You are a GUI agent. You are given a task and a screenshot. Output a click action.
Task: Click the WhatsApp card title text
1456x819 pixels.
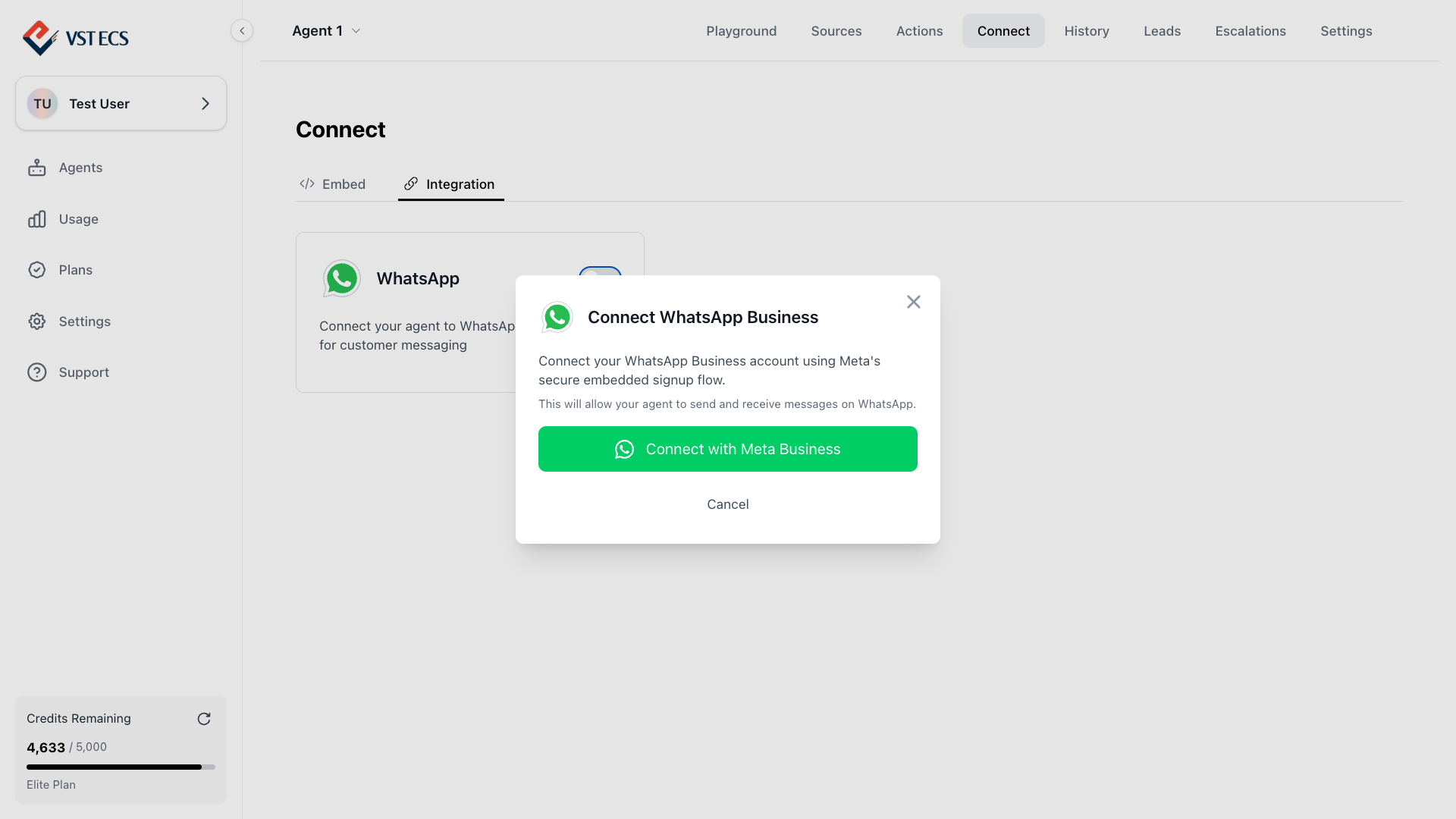(x=418, y=278)
